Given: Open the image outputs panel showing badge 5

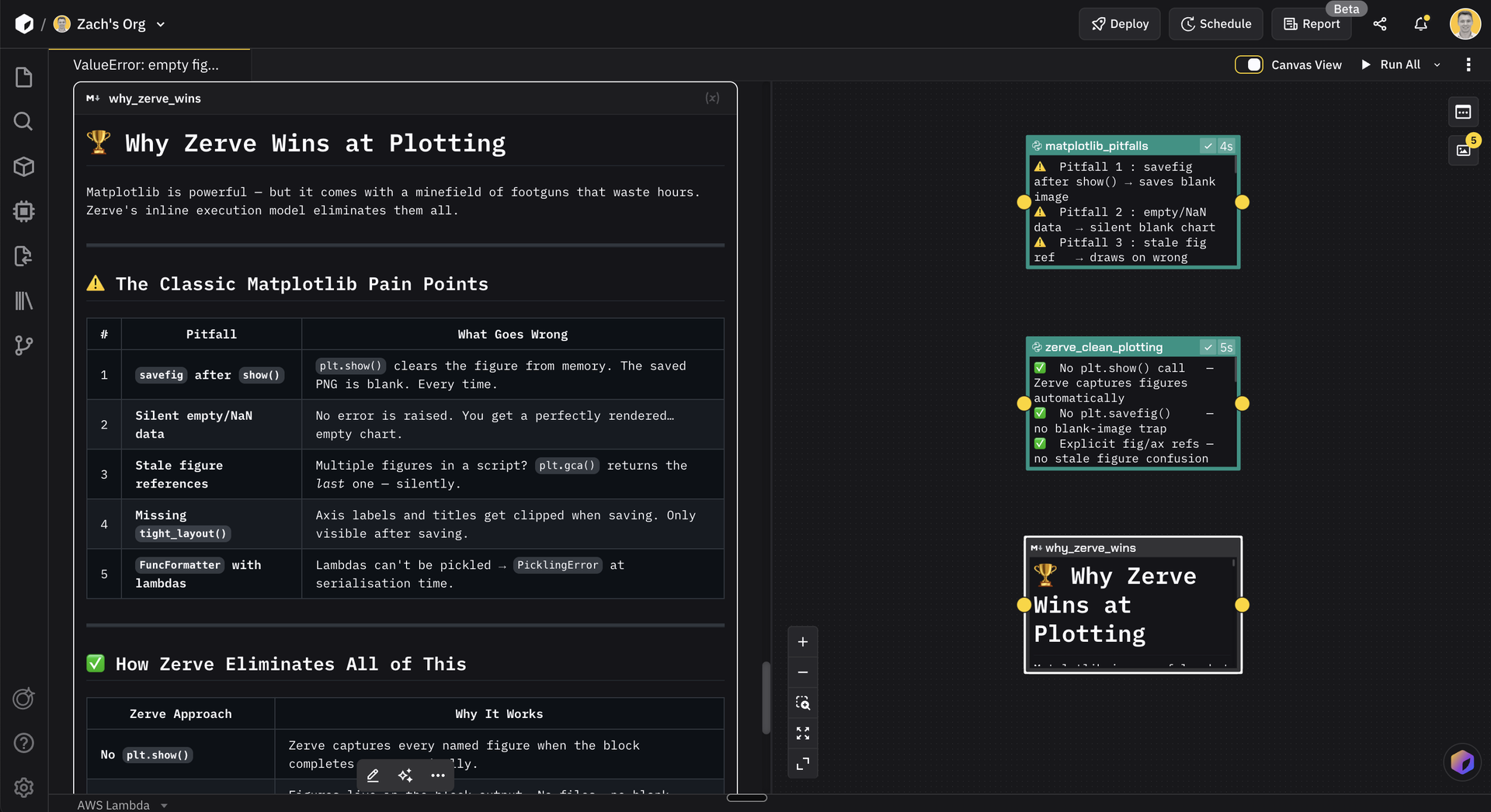Looking at the screenshot, I should coord(1463,150).
